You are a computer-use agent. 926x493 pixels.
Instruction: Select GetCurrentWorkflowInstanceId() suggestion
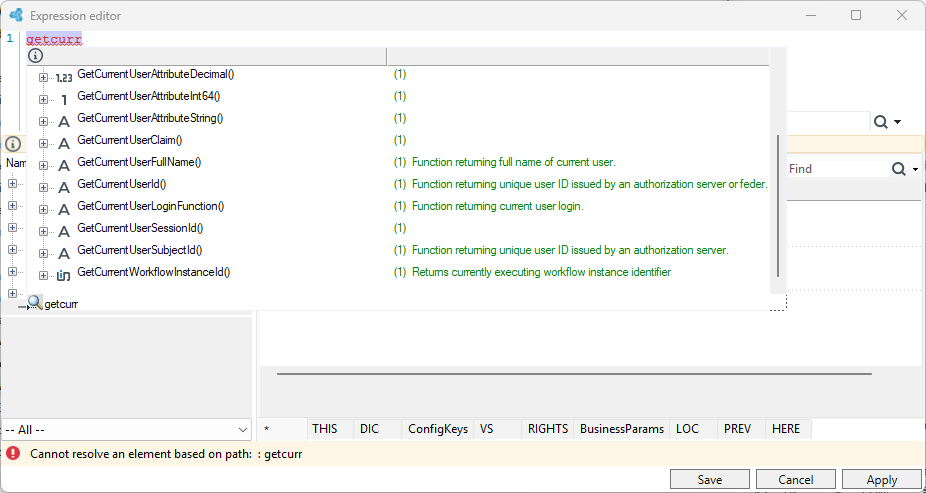point(154,272)
